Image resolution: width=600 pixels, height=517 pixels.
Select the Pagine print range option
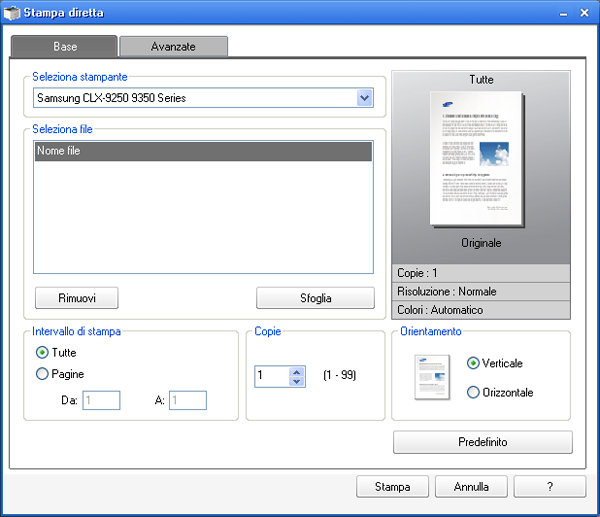click(42, 374)
